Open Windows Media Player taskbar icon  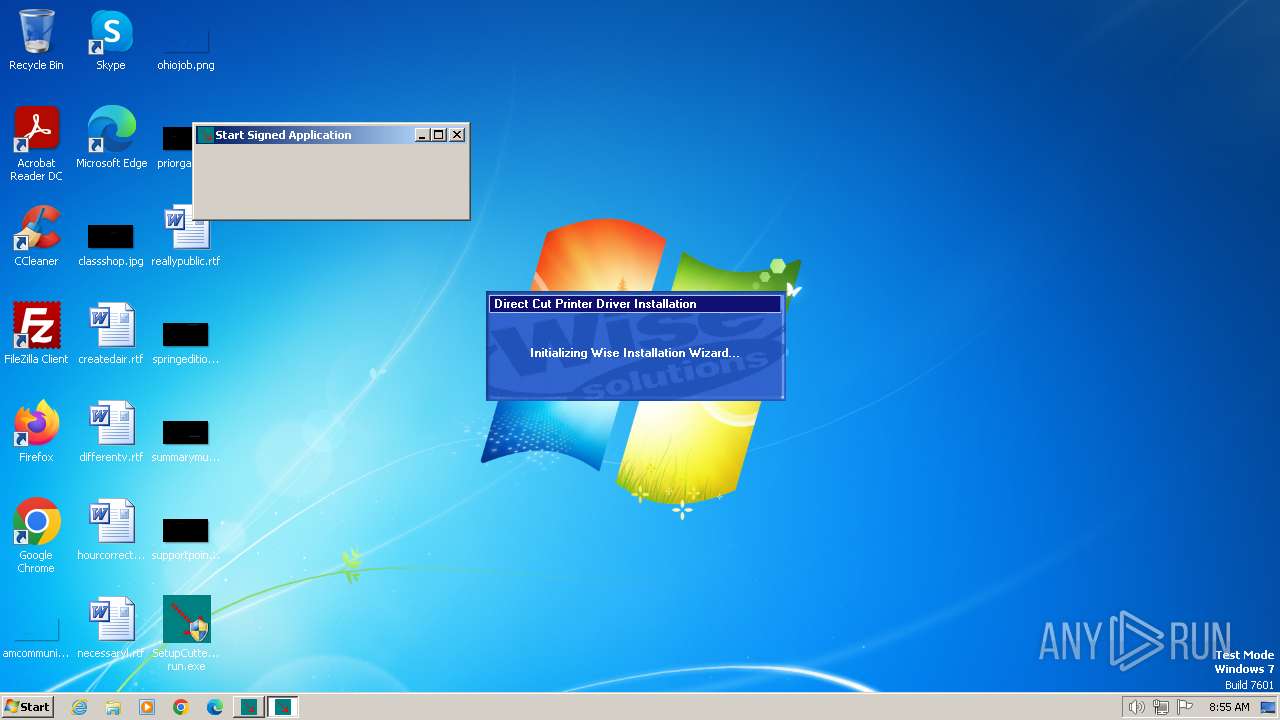147,707
